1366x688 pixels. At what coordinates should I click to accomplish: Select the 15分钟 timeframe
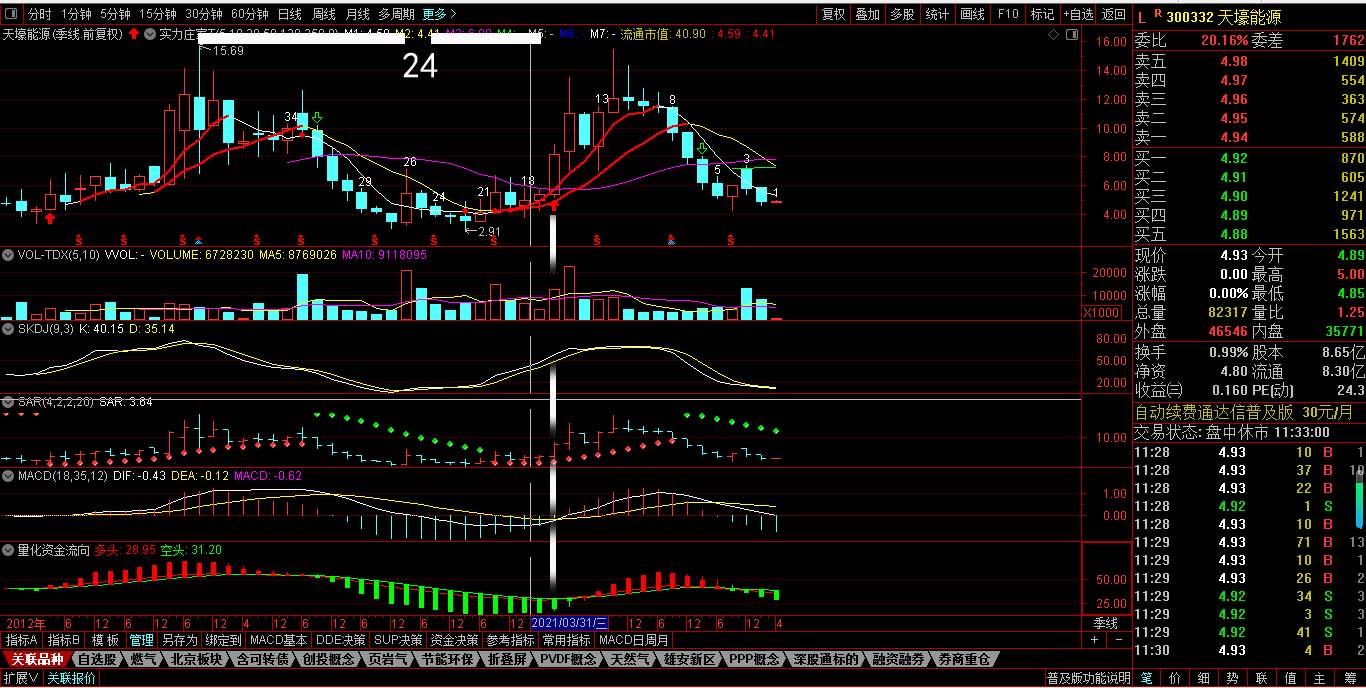[x=158, y=14]
